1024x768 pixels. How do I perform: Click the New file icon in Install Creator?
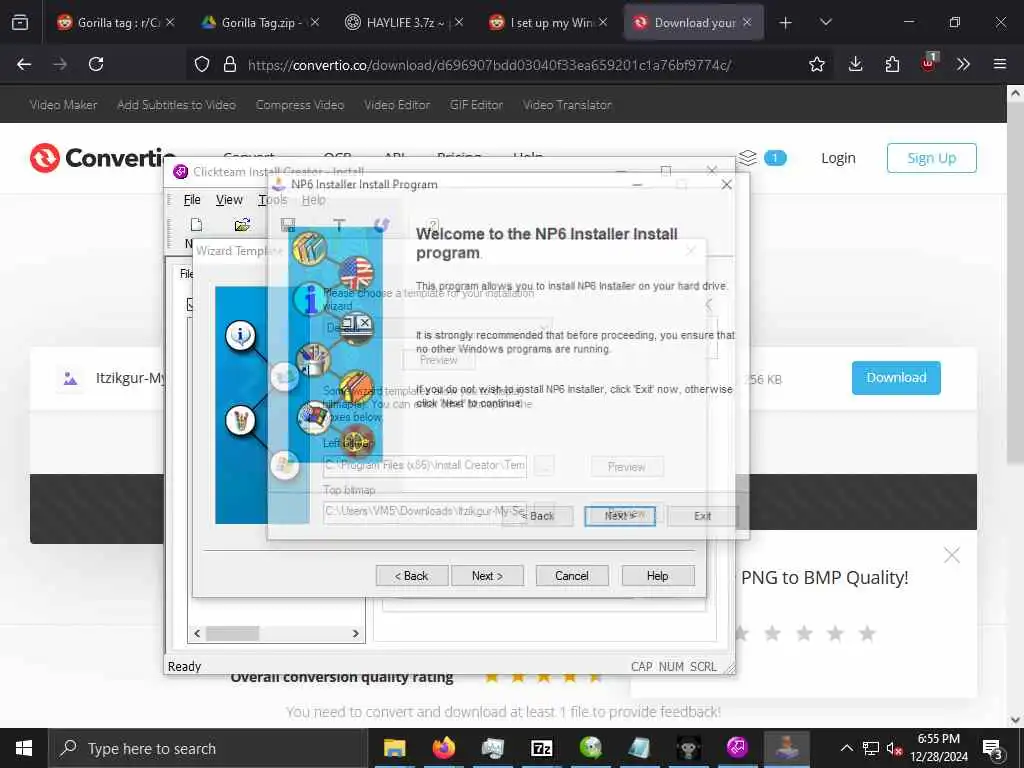[196, 225]
